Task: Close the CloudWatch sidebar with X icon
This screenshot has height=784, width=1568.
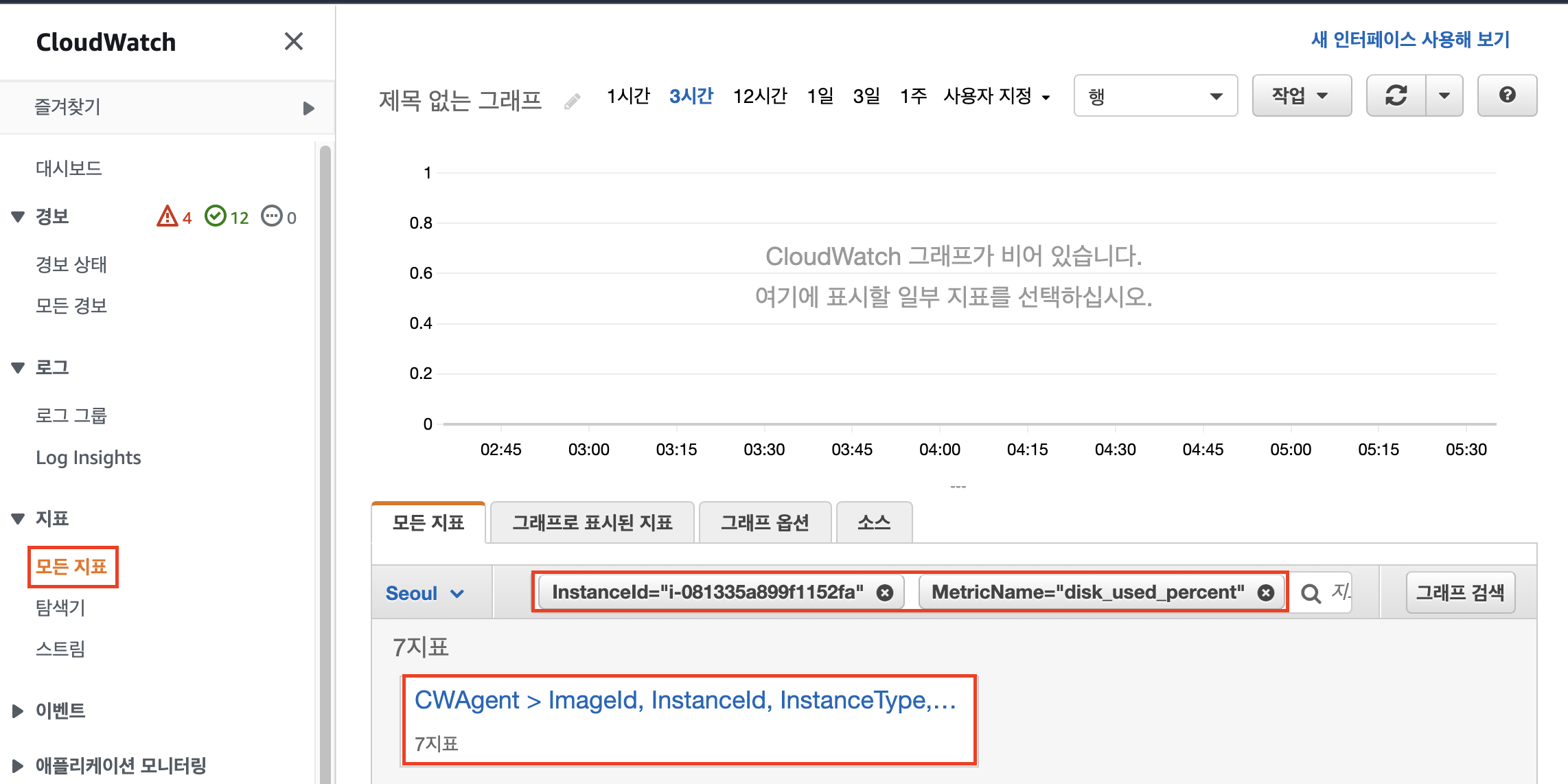Action: click(294, 41)
